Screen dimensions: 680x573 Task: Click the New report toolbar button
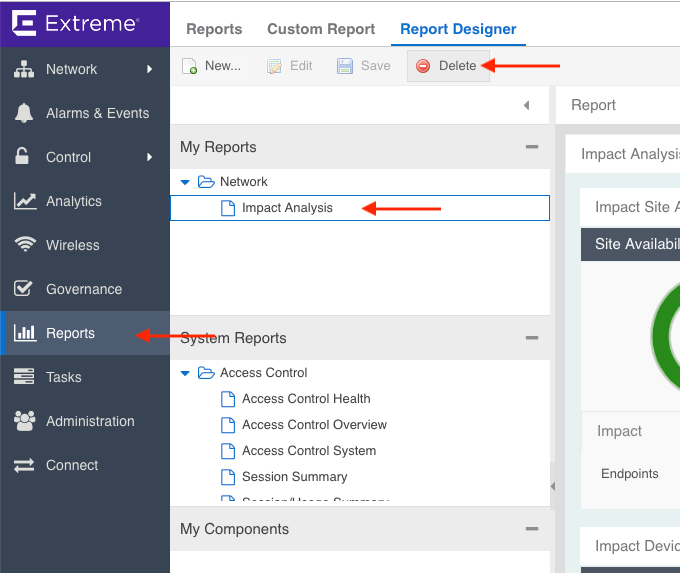coord(211,66)
